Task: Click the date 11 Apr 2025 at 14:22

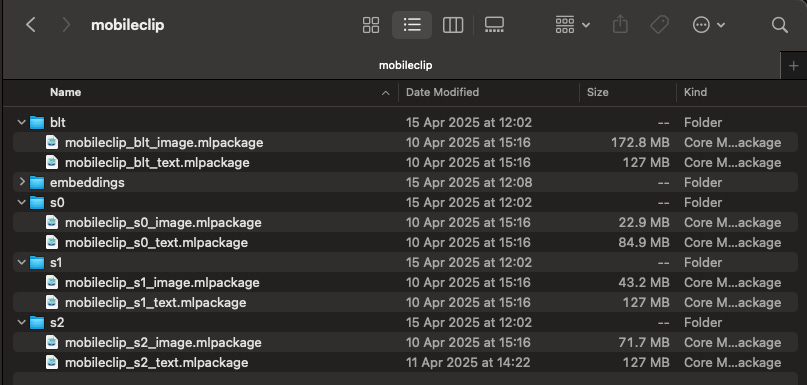Action: coord(468,362)
